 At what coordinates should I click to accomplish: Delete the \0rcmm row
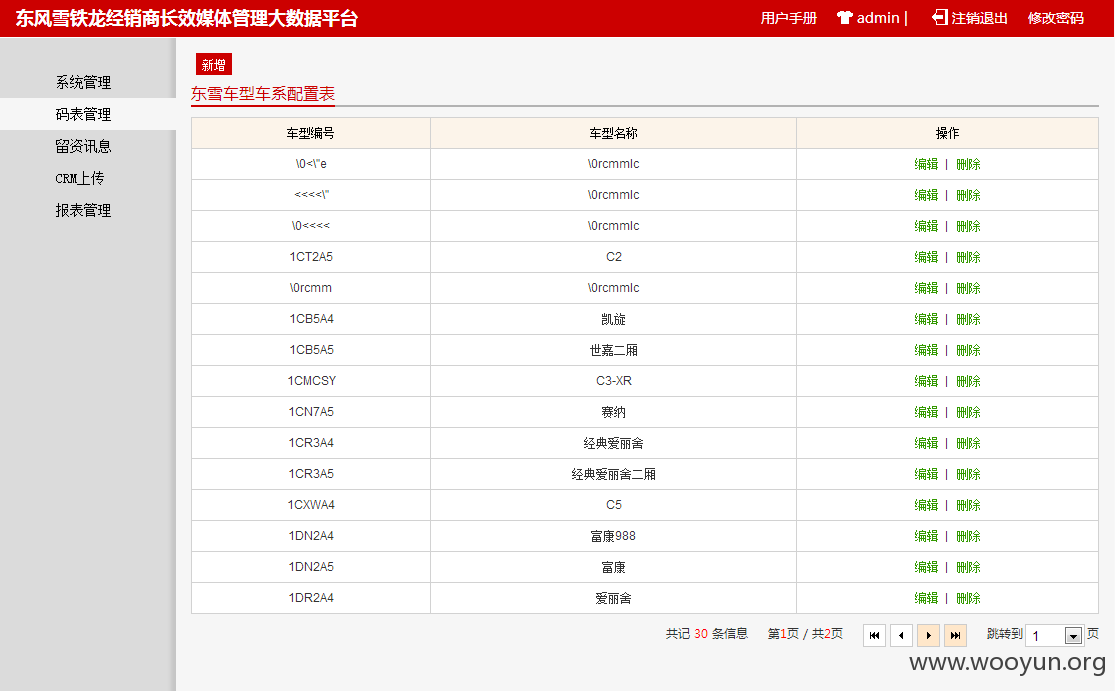pos(968,289)
